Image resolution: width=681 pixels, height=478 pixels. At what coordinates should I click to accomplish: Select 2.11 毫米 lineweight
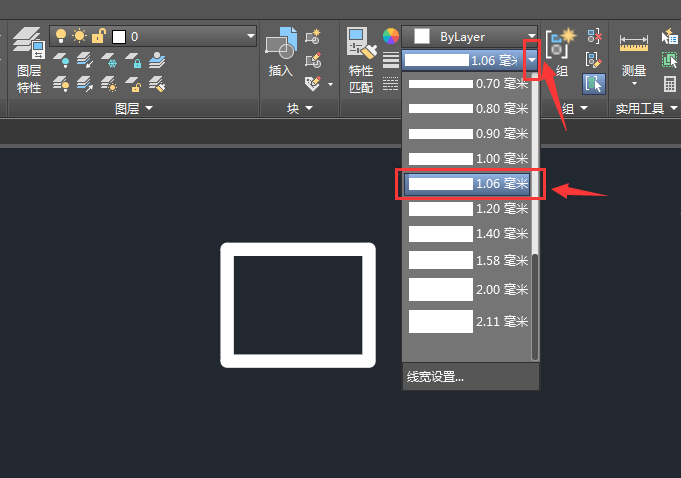point(468,321)
